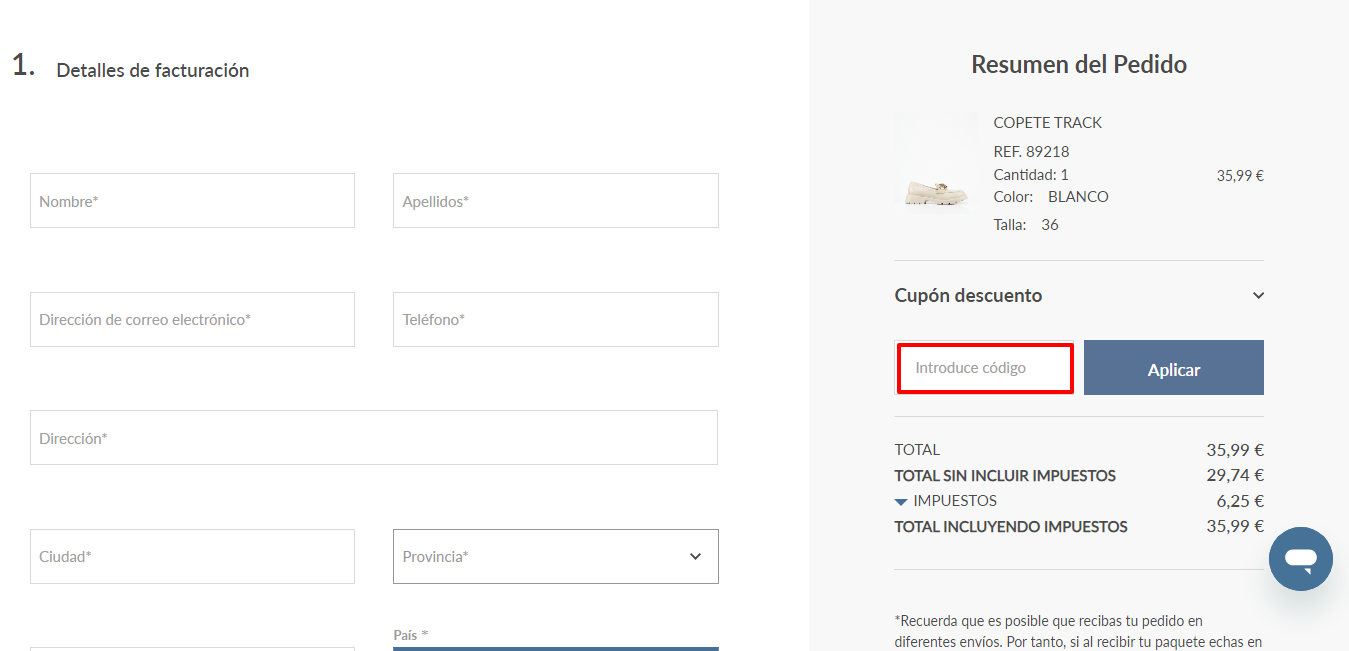Expand the IMPUESTOS breakdown triangle
Viewport: 1349px width, 651px height.
(901, 502)
